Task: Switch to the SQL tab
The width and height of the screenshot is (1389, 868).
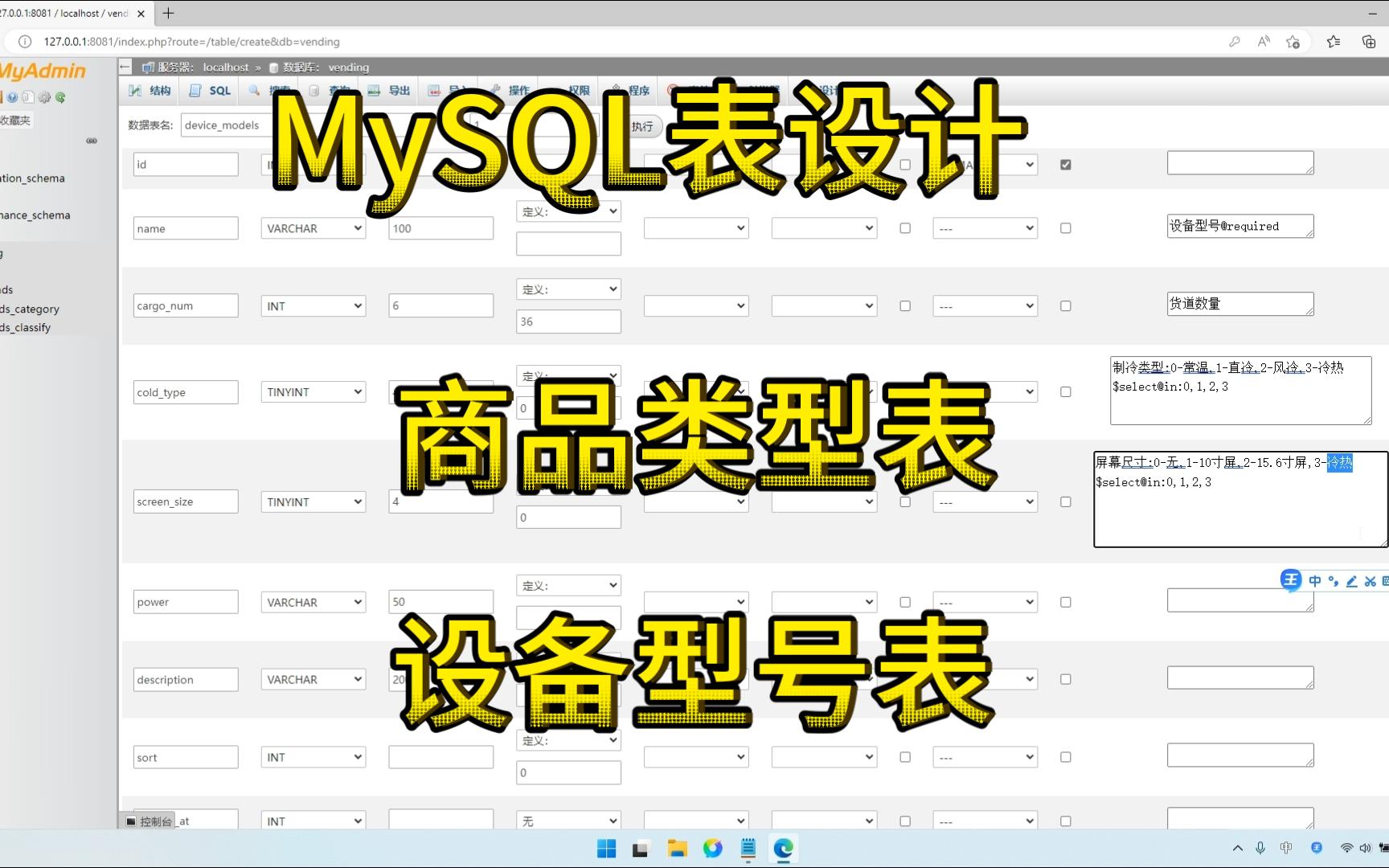Action: click(x=211, y=91)
